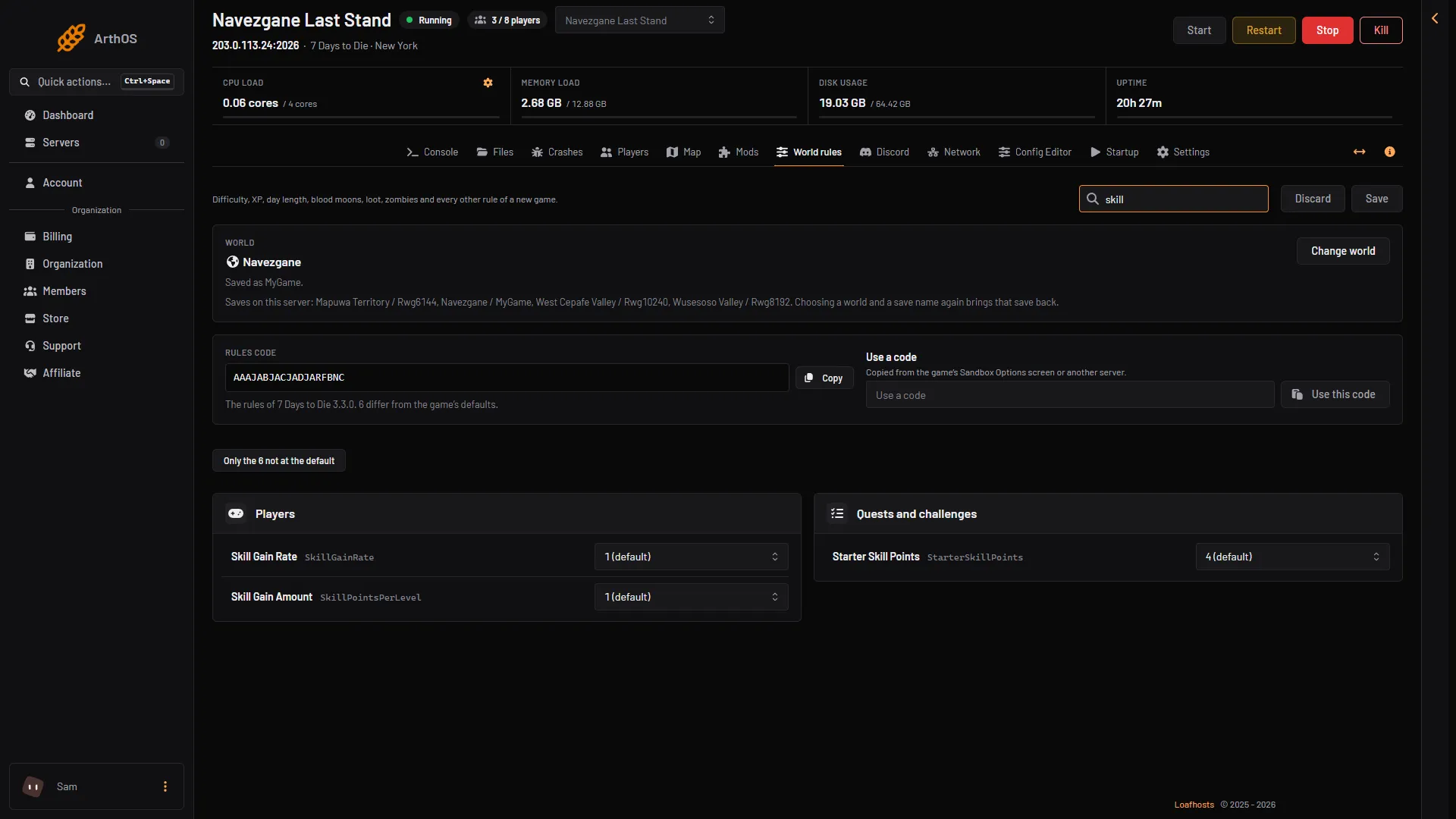Click the CPU load settings gear icon
Image resolution: width=1456 pixels, height=819 pixels.
pos(488,83)
